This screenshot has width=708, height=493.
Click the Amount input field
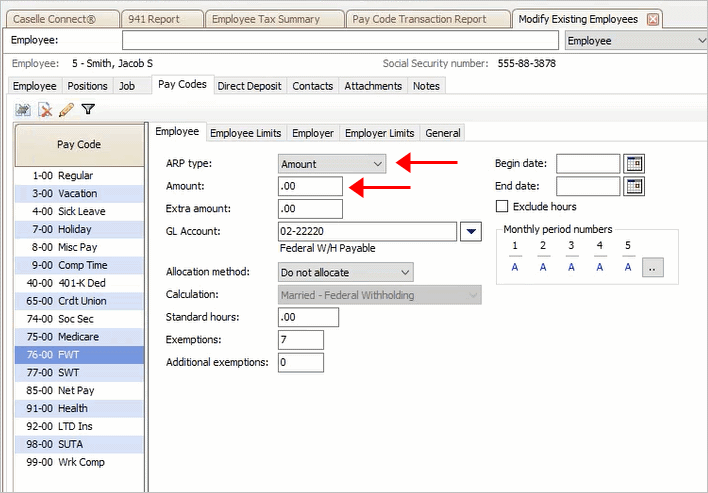310,186
